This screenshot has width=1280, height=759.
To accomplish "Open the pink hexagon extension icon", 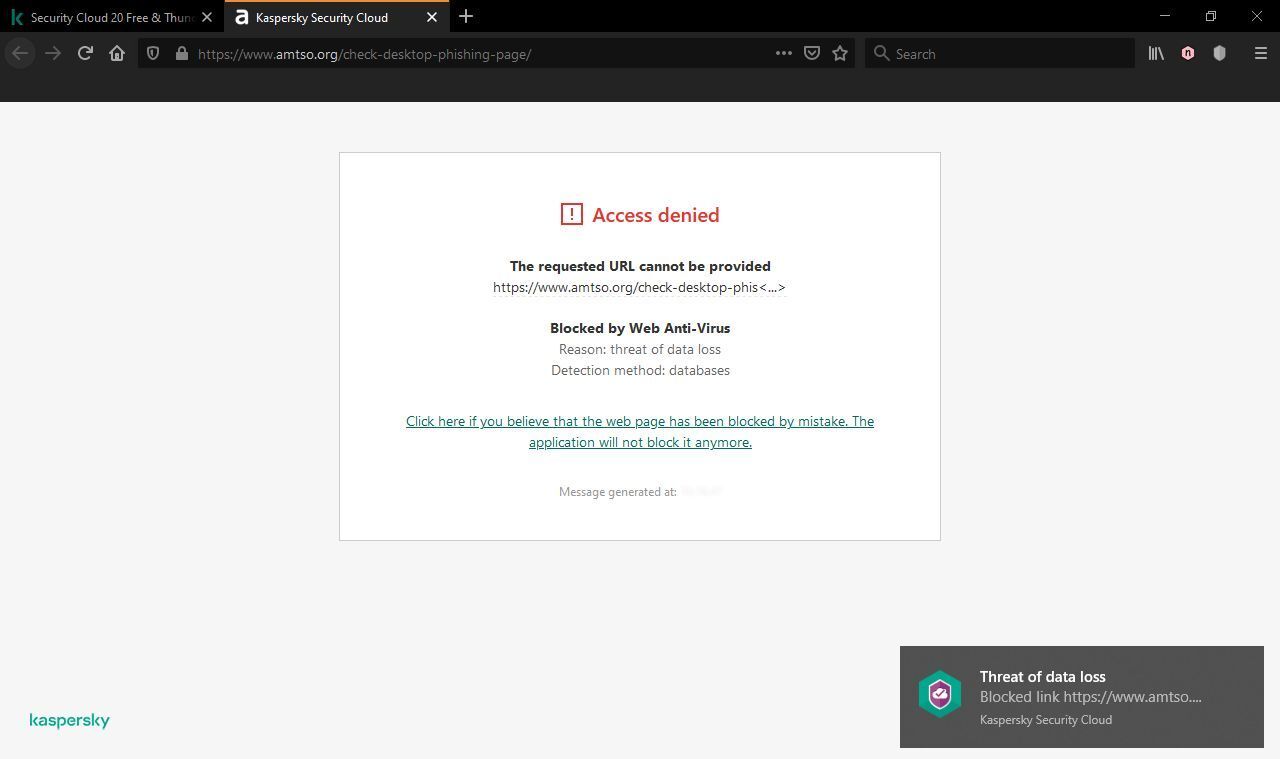I will click(x=1188, y=54).
